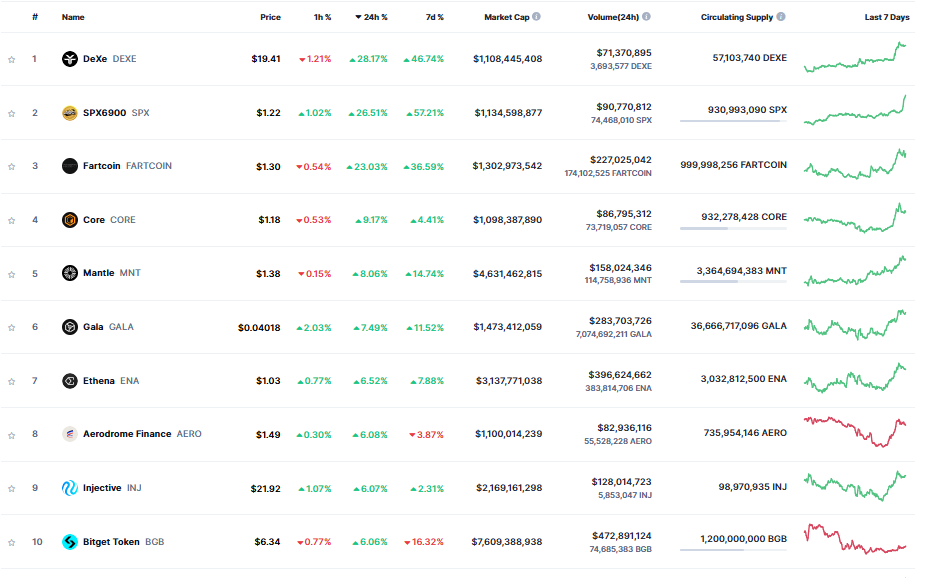Open the SPX6900 coin page link

(x=116, y=113)
